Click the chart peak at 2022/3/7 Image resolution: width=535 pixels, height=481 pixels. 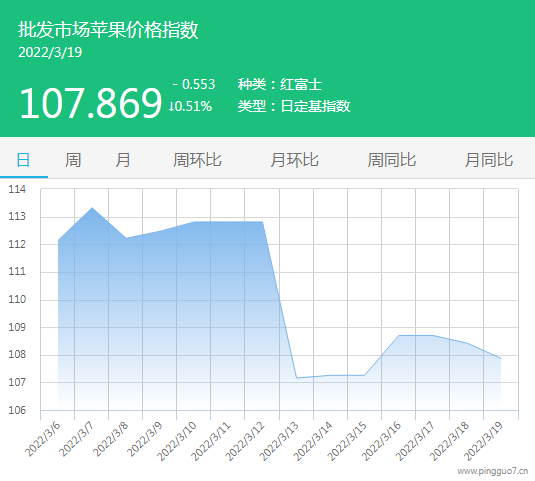click(x=92, y=208)
